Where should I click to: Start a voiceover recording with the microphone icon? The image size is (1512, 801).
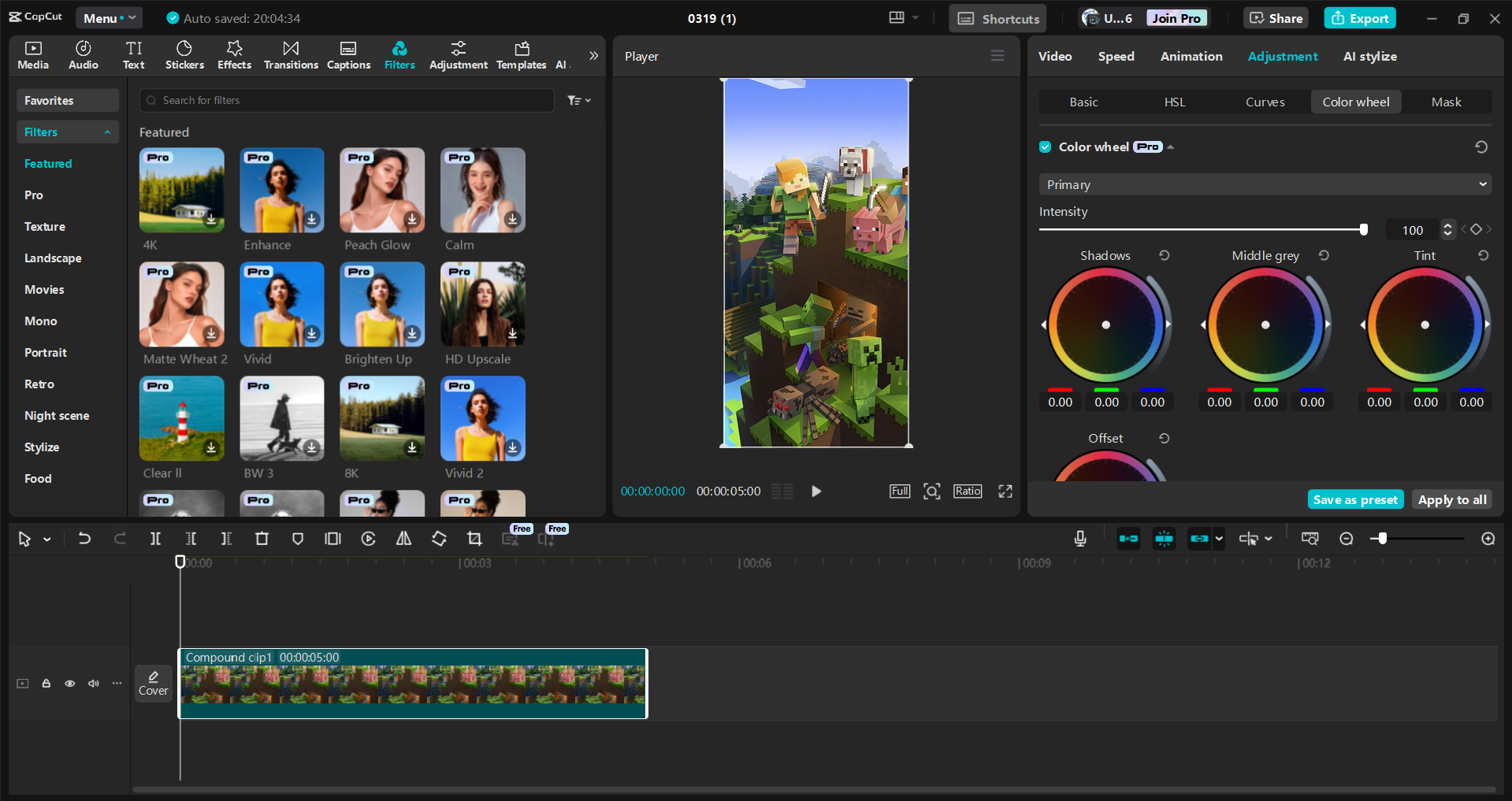tap(1079, 539)
